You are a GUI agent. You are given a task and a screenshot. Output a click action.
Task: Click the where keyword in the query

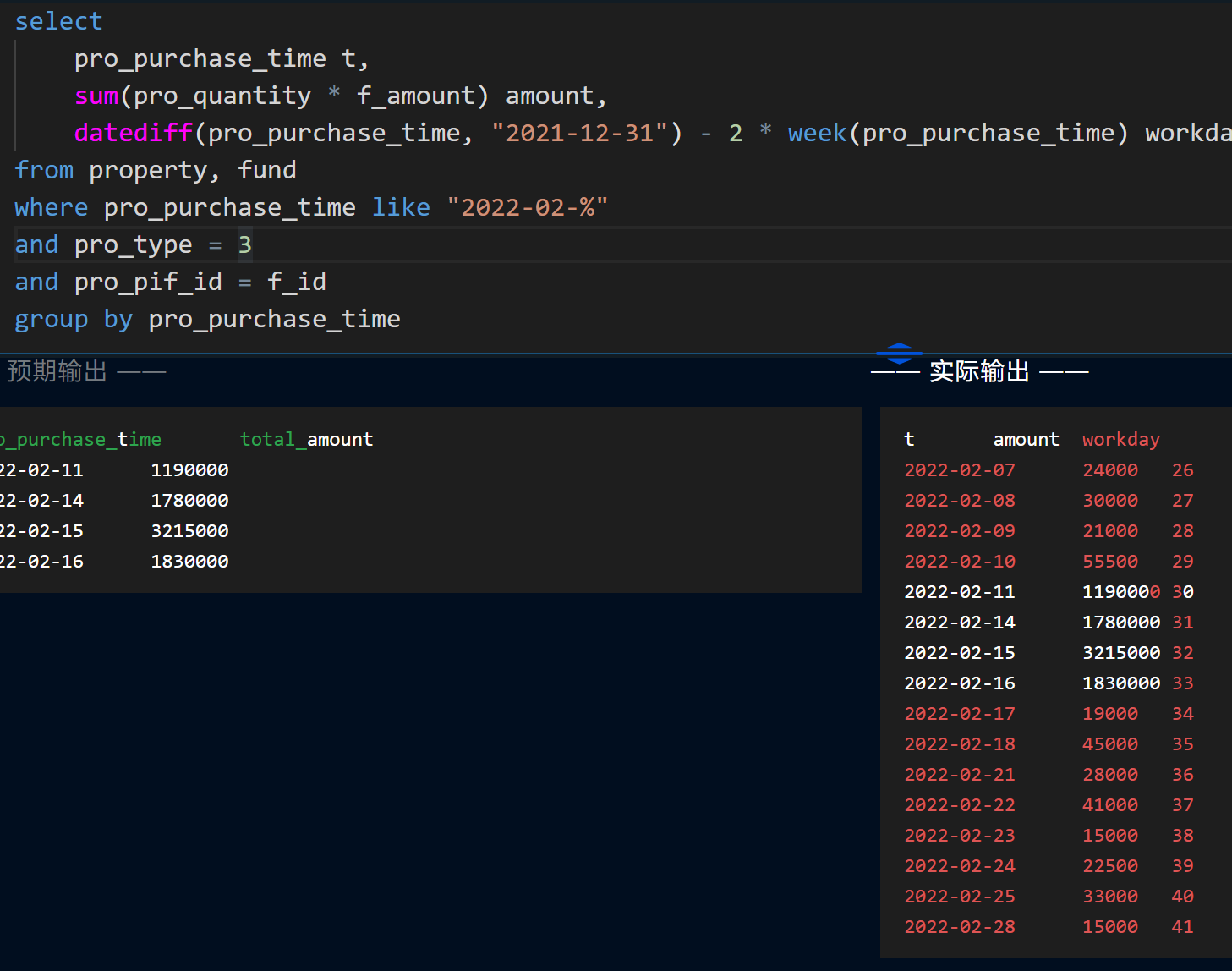click(x=51, y=206)
